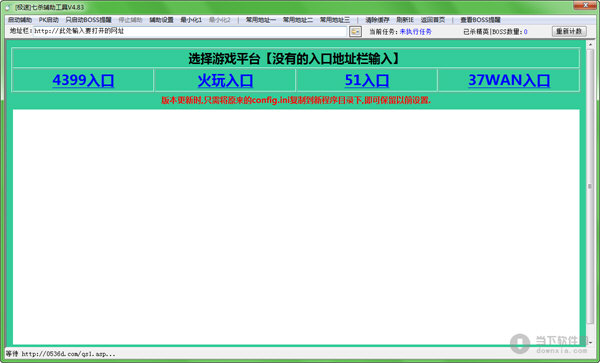The image size is (600, 363).
Task: Click the greyed-out 停止辅助 menu item
Action: pos(130,20)
